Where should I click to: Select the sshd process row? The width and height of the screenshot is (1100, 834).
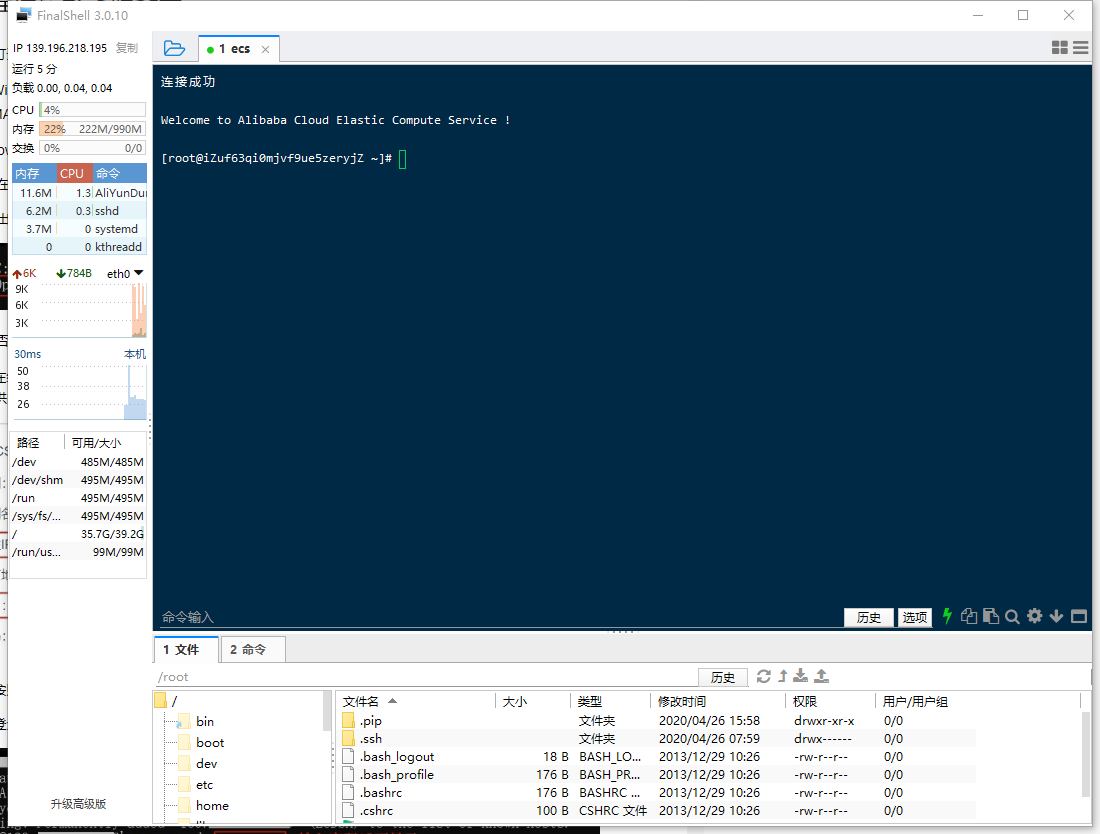[80, 210]
